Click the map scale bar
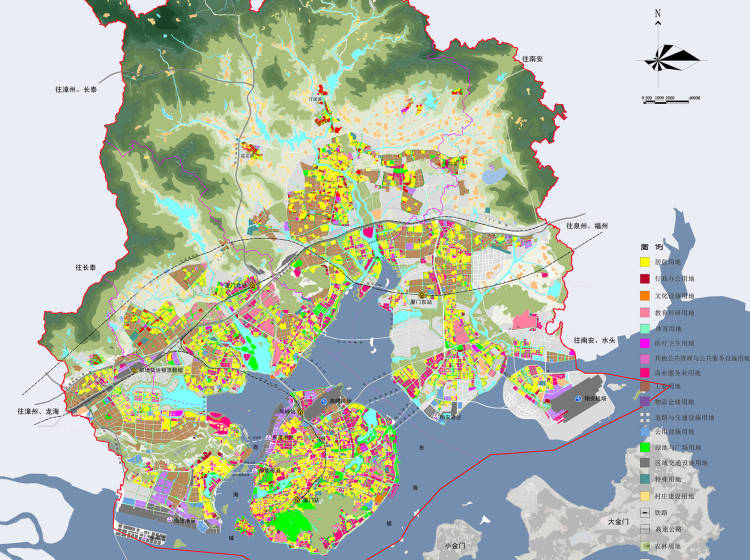The image size is (750, 560). [x=671, y=98]
